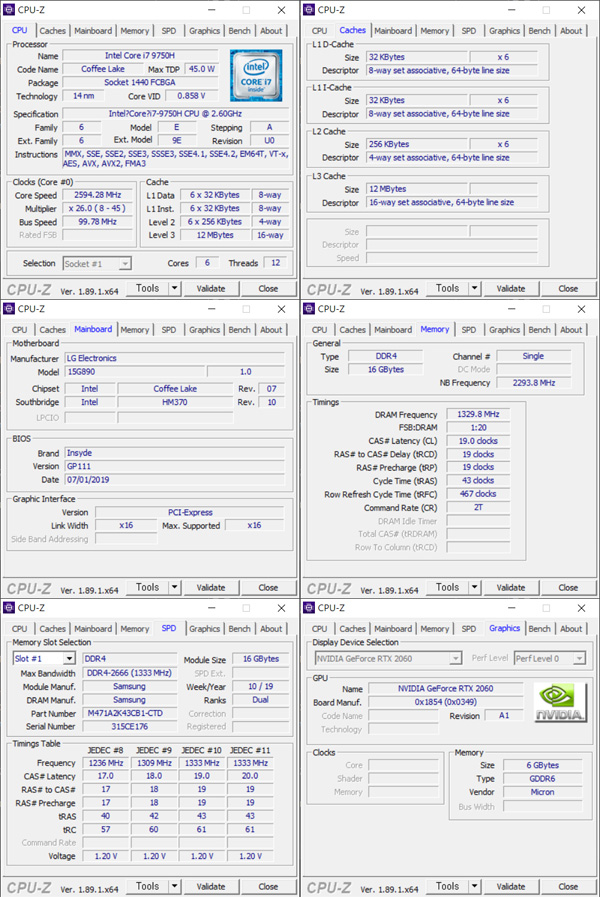
Task: Click the CPU-Z title icon in the SPD tab window
Action: [x=9, y=608]
